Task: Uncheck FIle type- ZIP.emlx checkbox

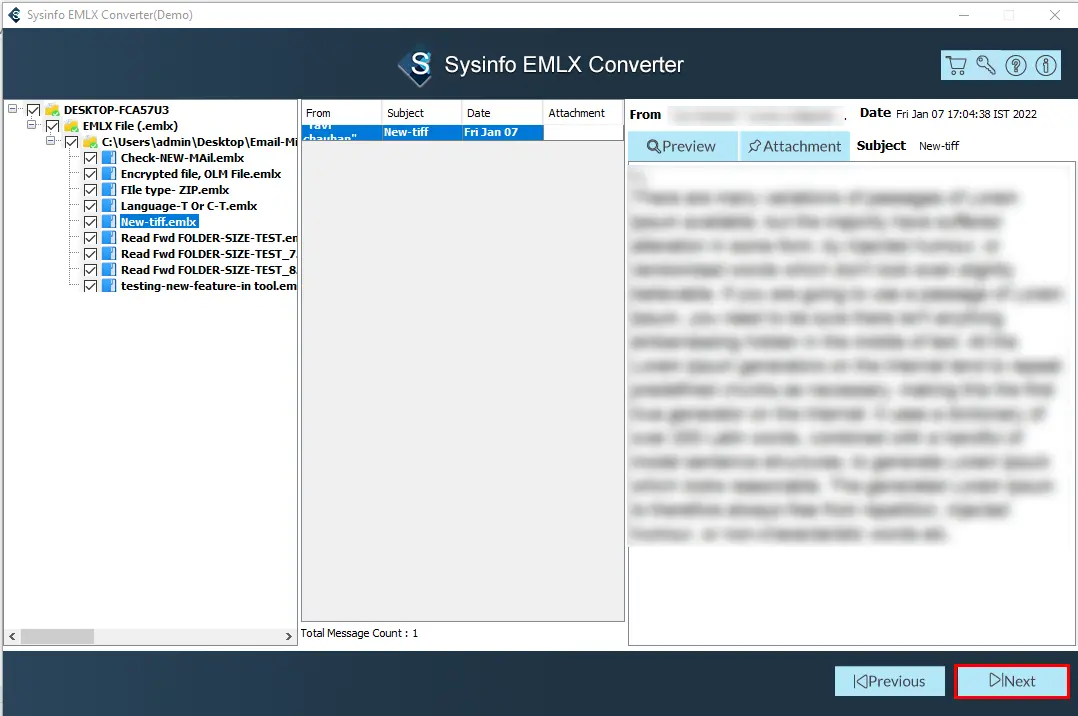Action: click(90, 190)
